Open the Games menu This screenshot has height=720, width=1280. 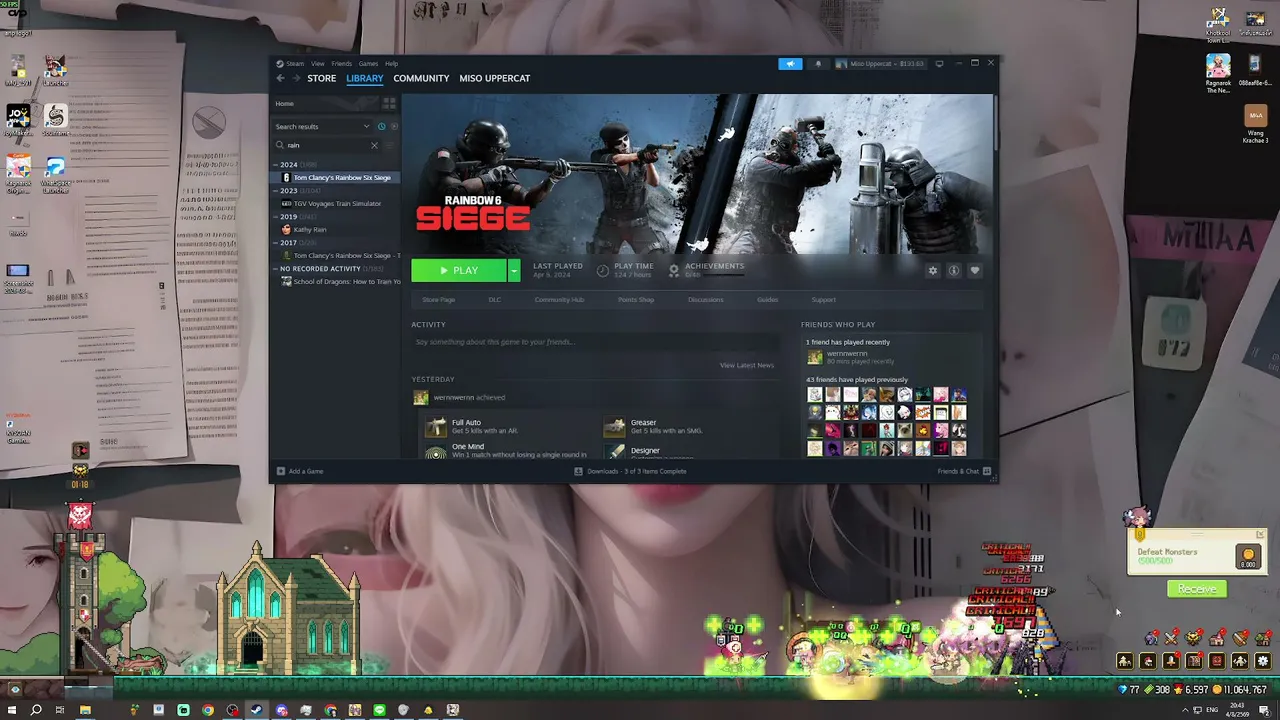point(368,64)
